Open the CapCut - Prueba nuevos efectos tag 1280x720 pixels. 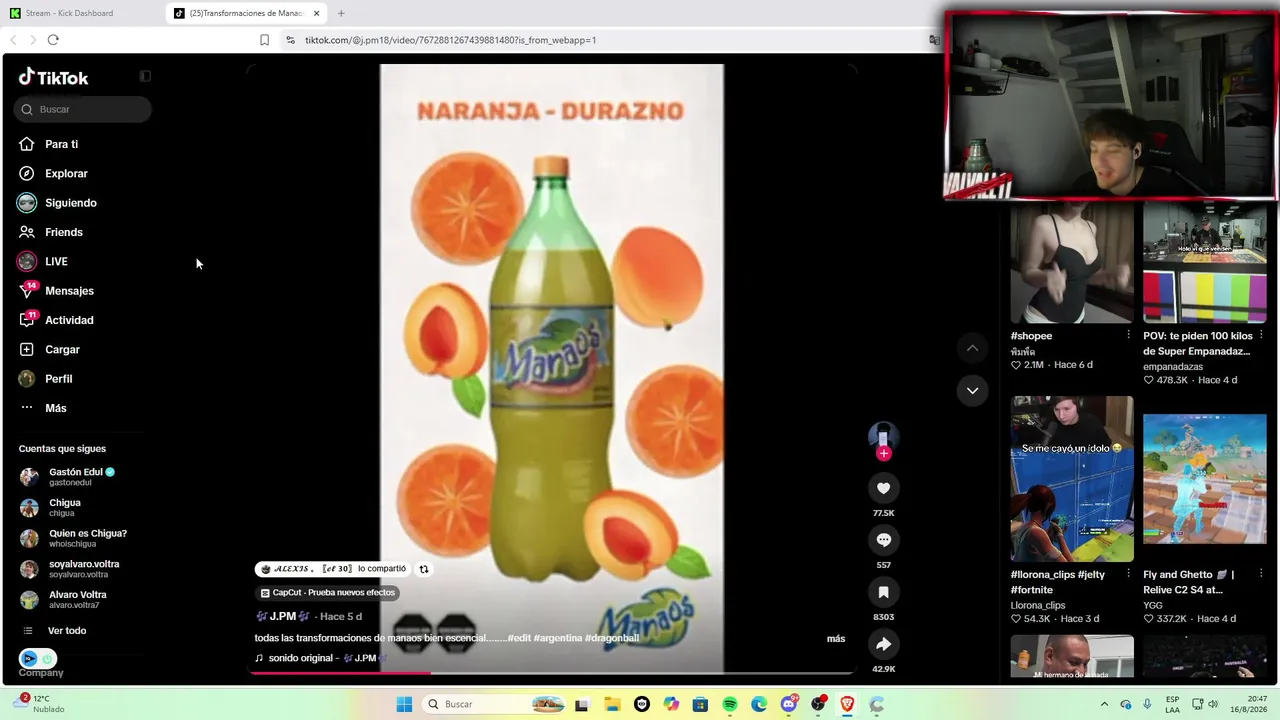coord(328,593)
